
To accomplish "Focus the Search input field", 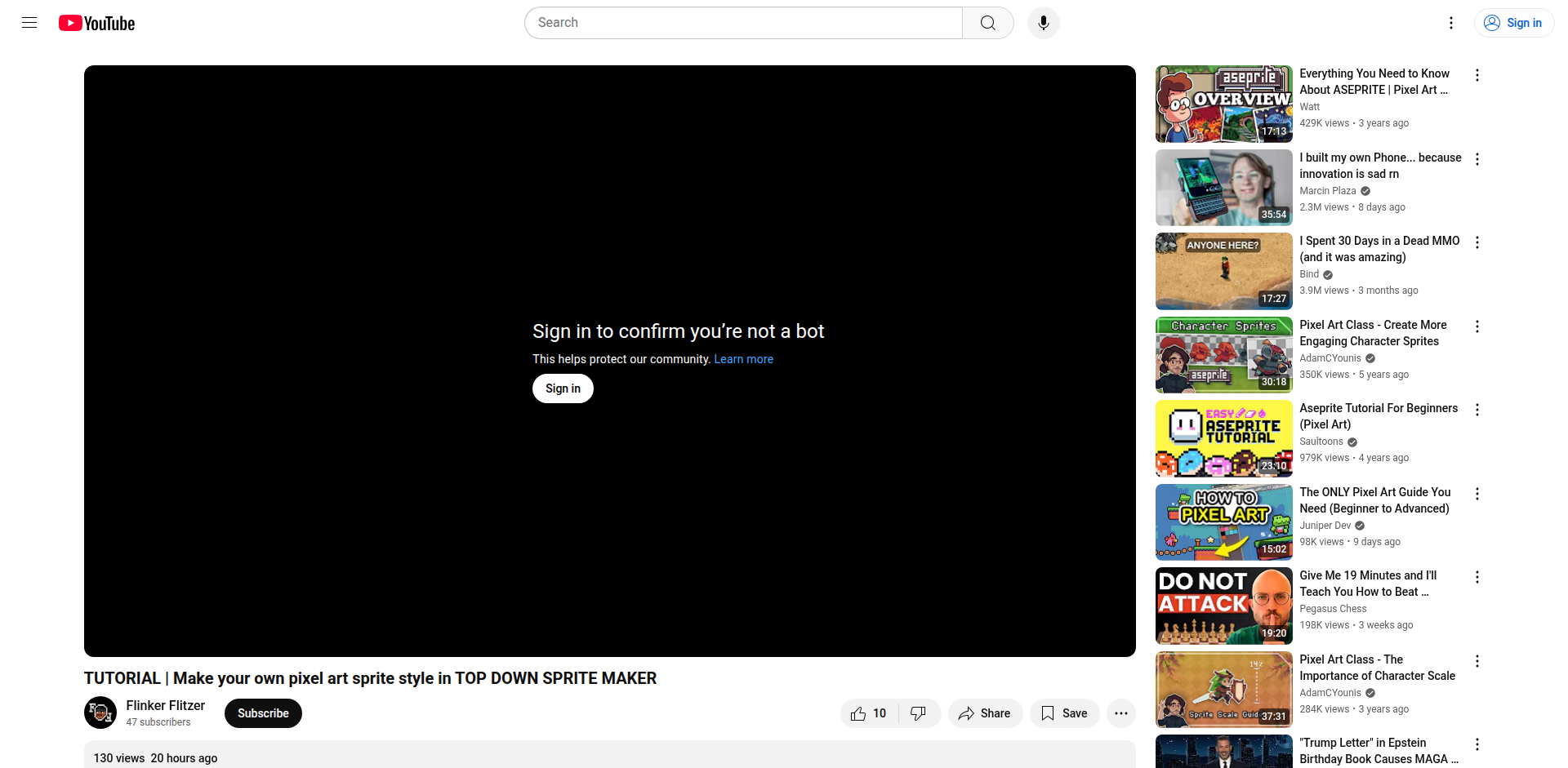I will [x=743, y=23].
